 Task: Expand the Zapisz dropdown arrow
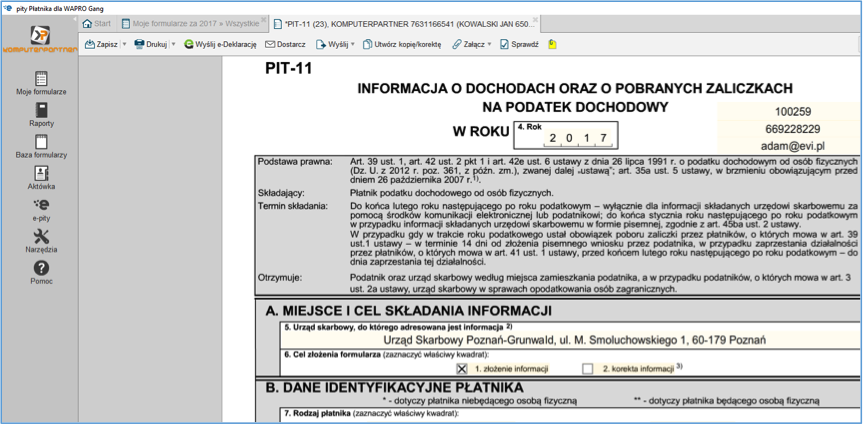(x=125, y=44)
